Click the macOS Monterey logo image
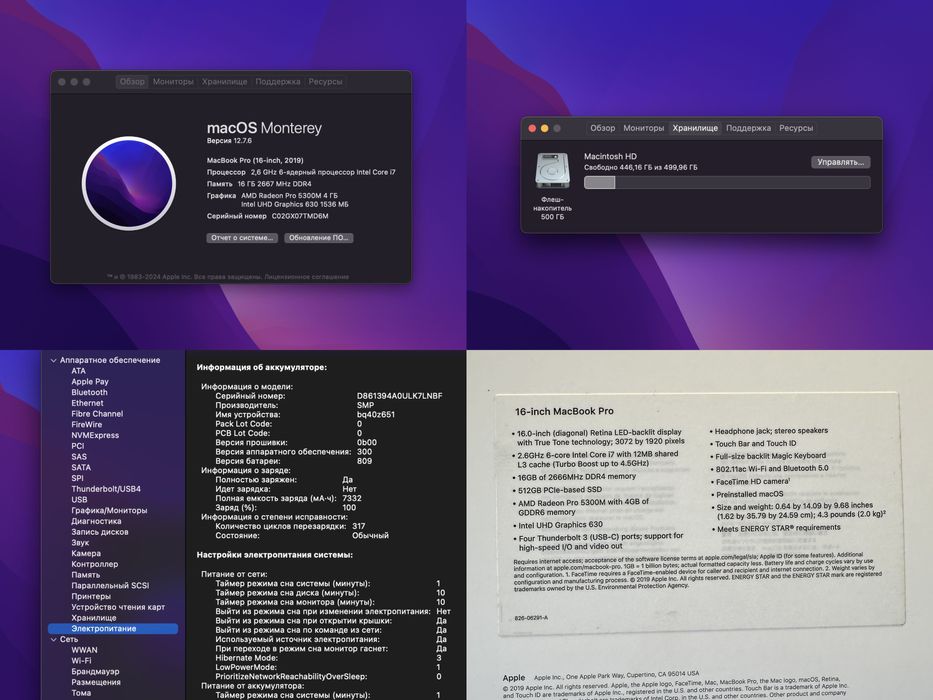Viewport: 933px width, 700px height. (x=129, y=183)
